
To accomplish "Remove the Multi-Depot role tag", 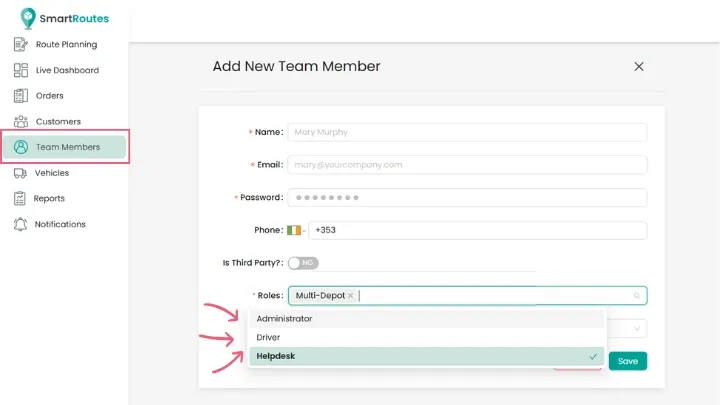I will 350,296.
